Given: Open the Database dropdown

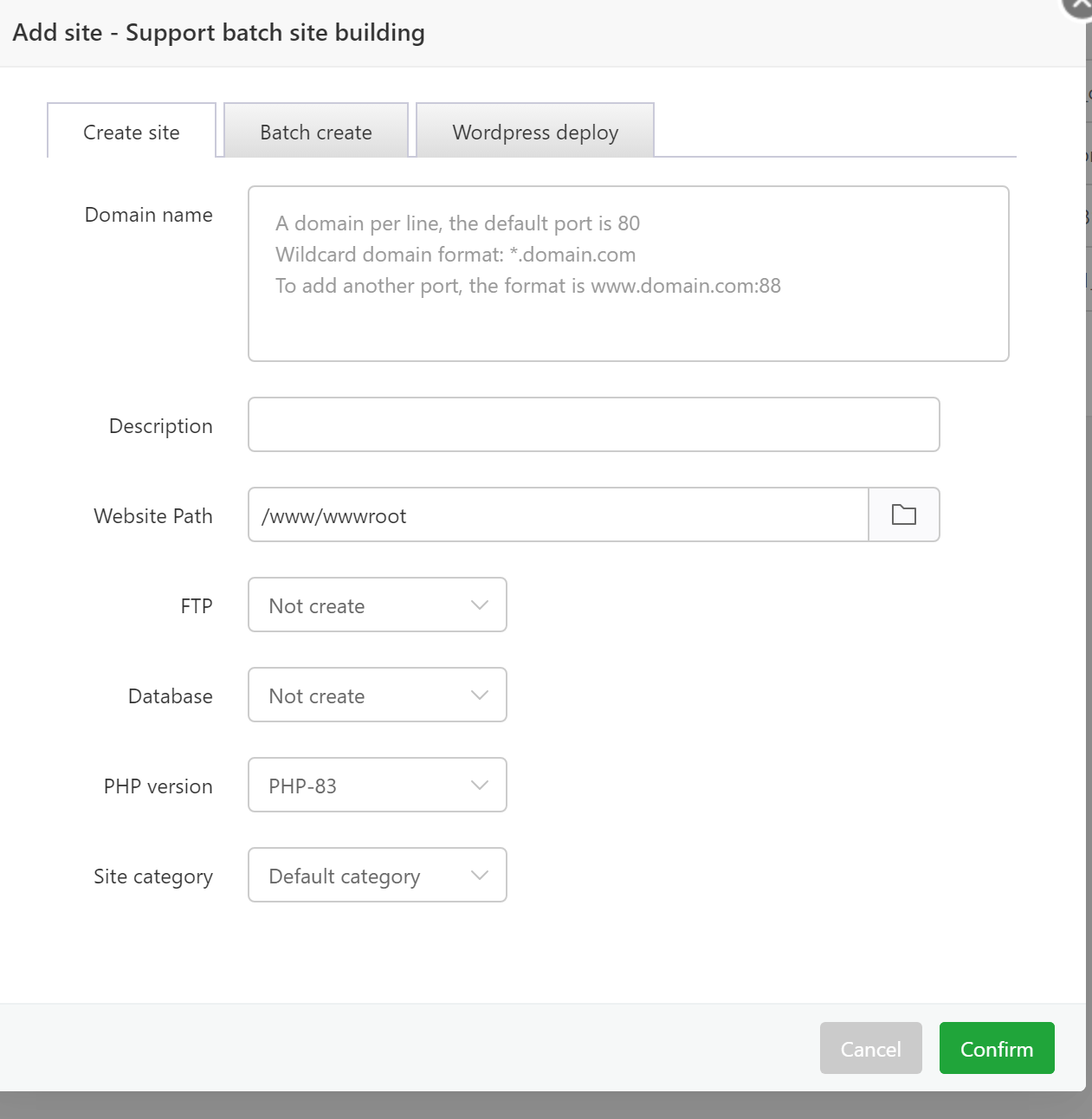Looking at the screenshot, I should tap(377, 695).
